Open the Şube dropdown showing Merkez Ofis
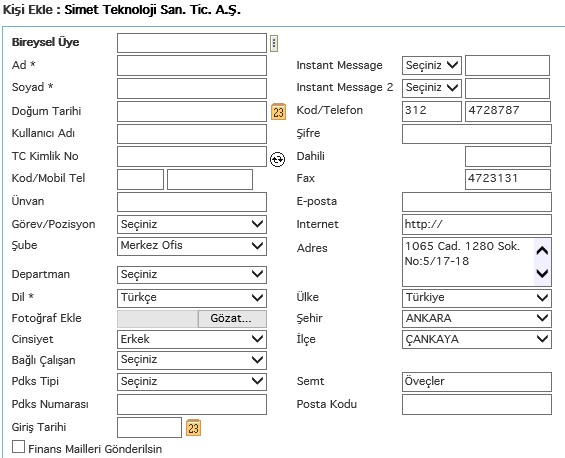This screenshot has width=565, height=458. coord(192,246)
